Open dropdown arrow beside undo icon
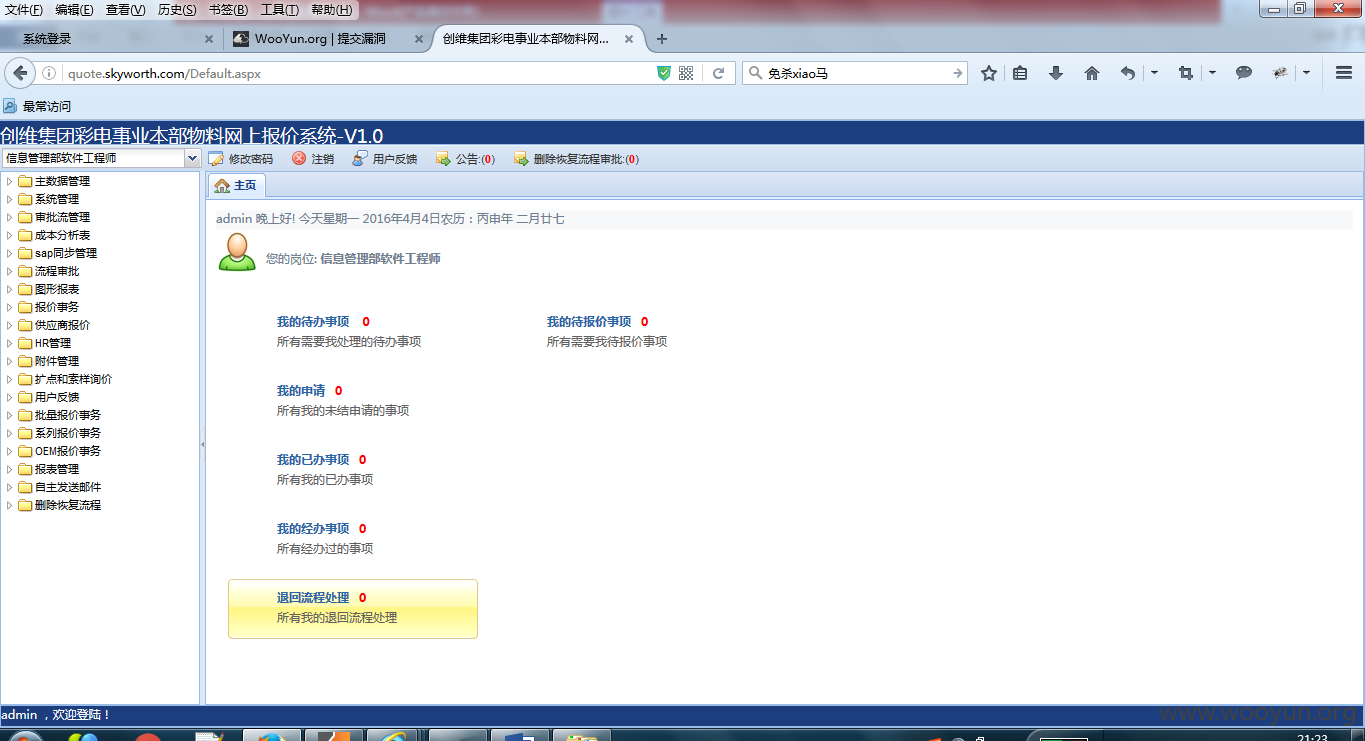1365x741 pixels. pos(1154,73)
